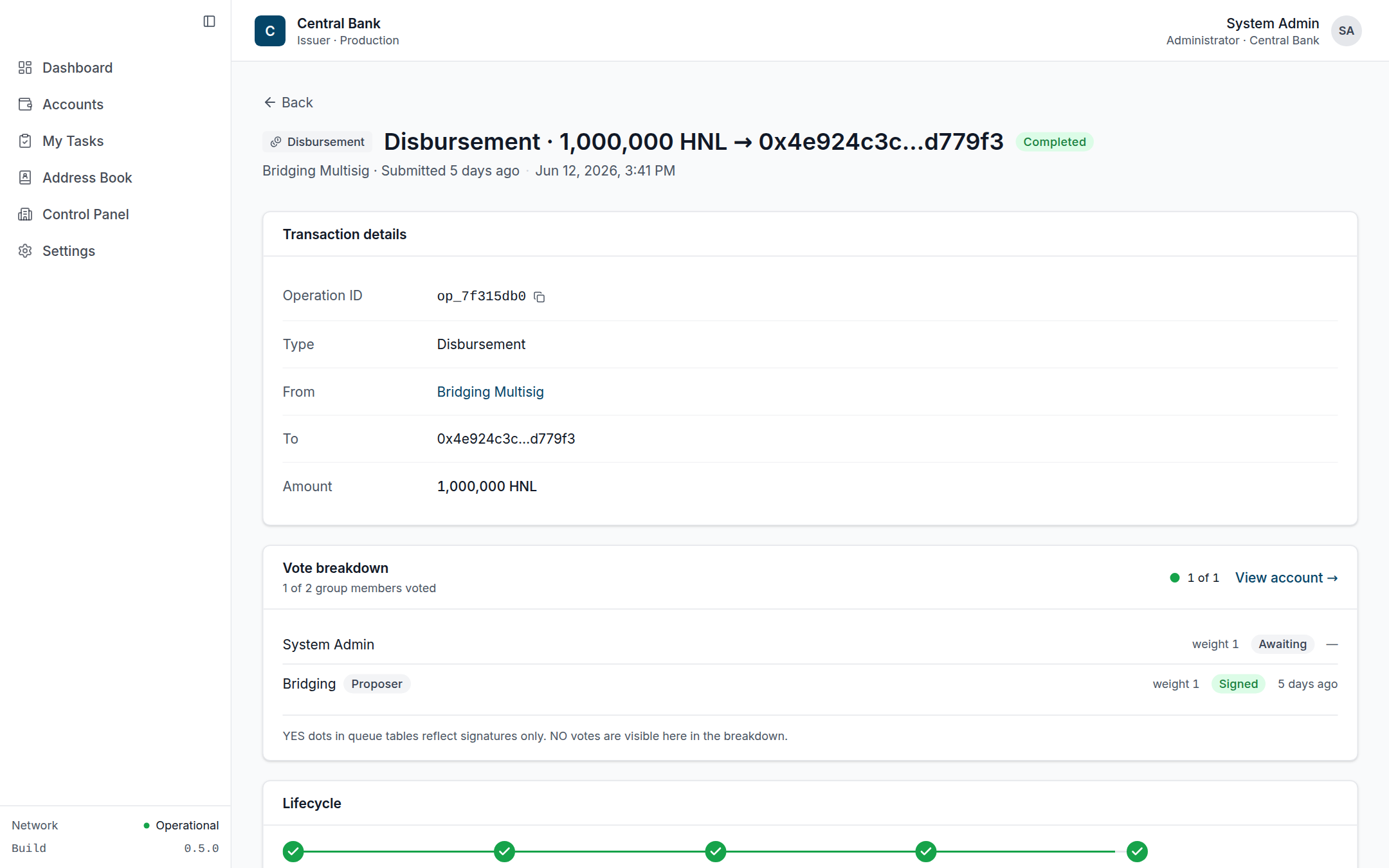This screenshot has width=1389, height=868.
Task: Click the System Admin profile name in header
Action: point(1273,23)
